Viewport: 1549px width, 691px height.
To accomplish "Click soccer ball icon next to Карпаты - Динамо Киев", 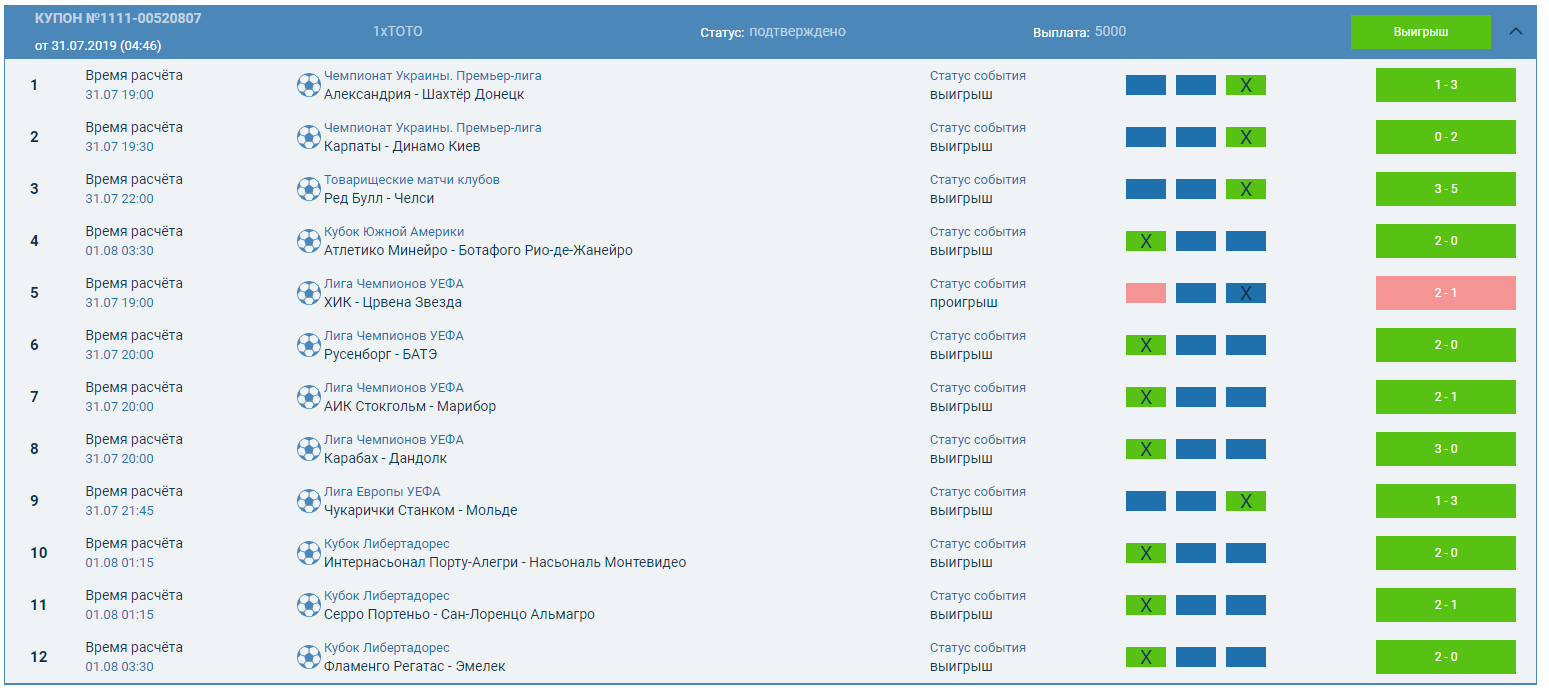I will [309, 137].
